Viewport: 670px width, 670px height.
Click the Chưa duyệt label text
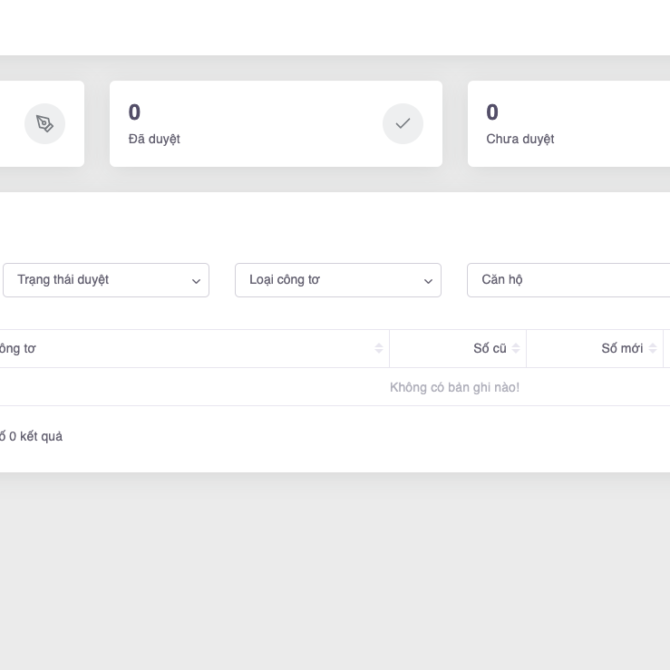tap(520, 139)
